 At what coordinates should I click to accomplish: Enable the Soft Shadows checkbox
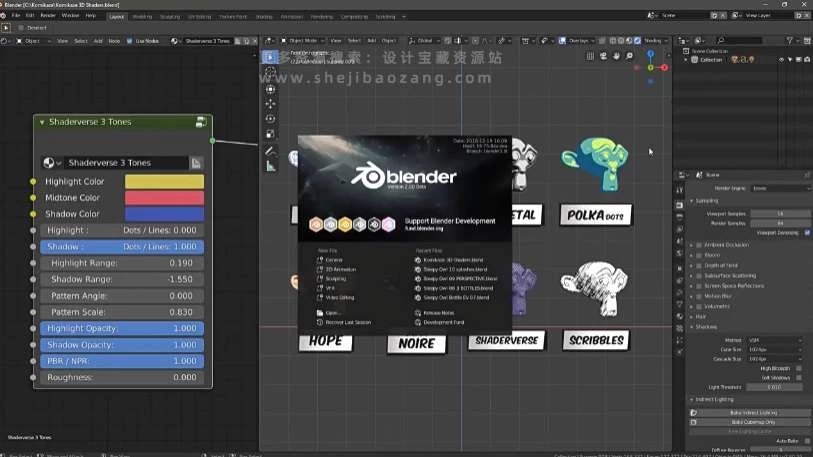(799, 377)
